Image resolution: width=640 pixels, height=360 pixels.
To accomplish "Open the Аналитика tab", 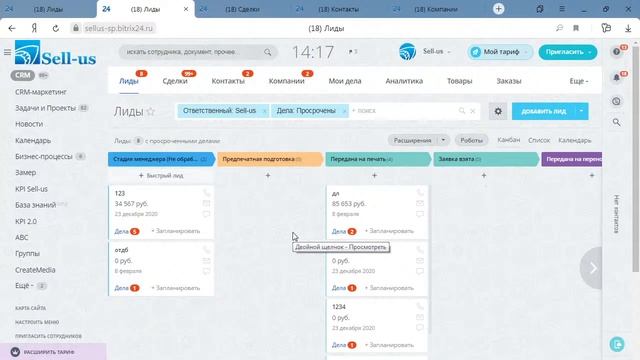I will coord(404,81).
